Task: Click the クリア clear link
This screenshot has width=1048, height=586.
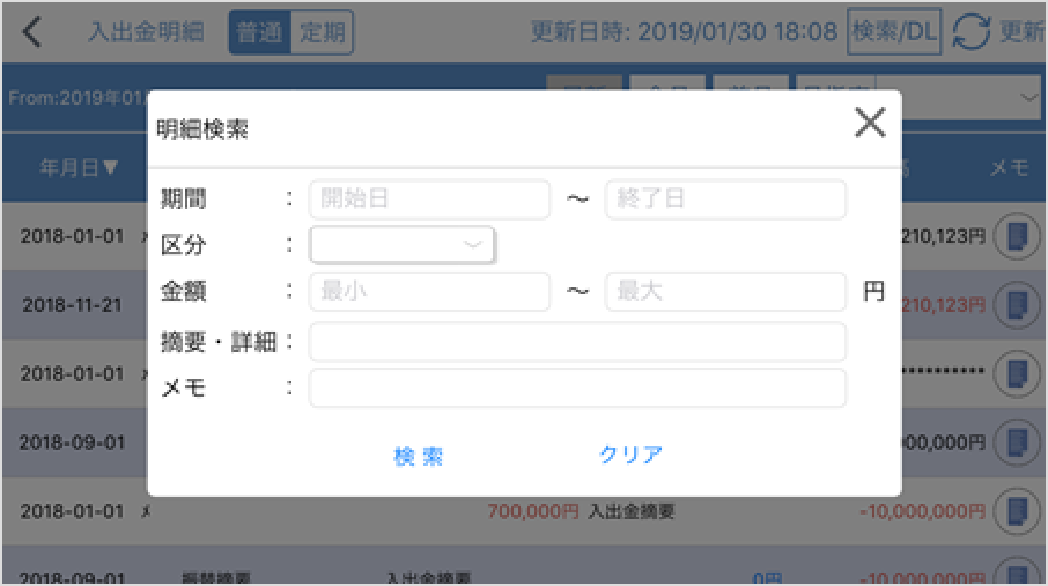Action: coord(631,455)
